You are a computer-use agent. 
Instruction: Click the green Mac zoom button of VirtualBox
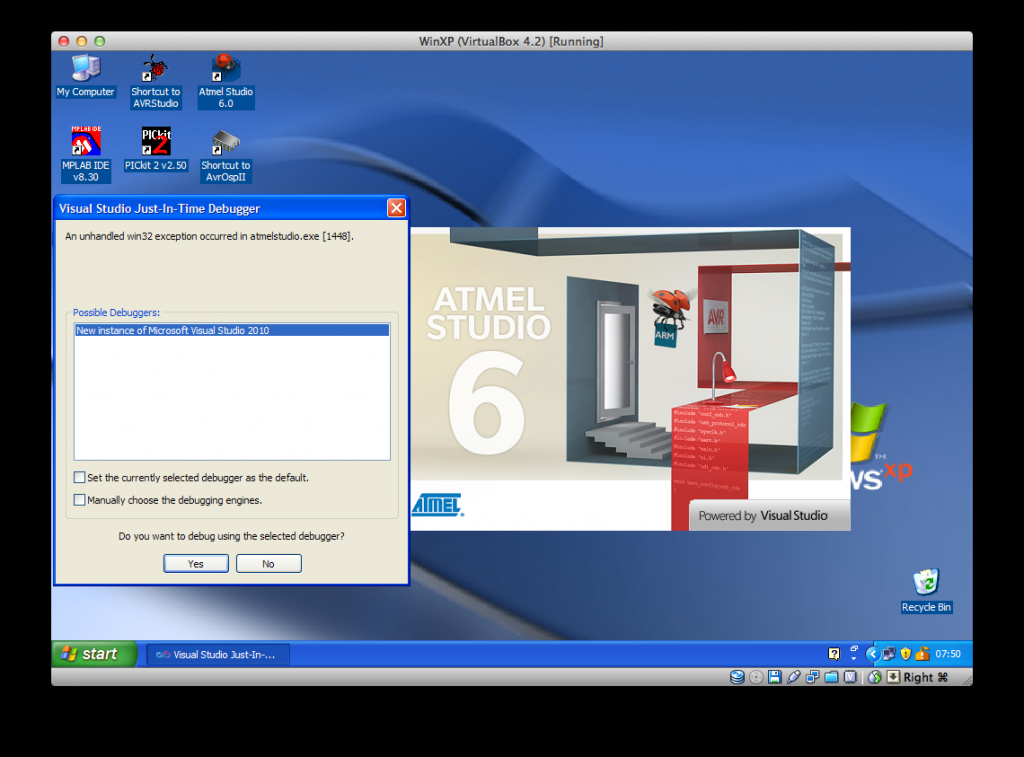tap(100, 41)
